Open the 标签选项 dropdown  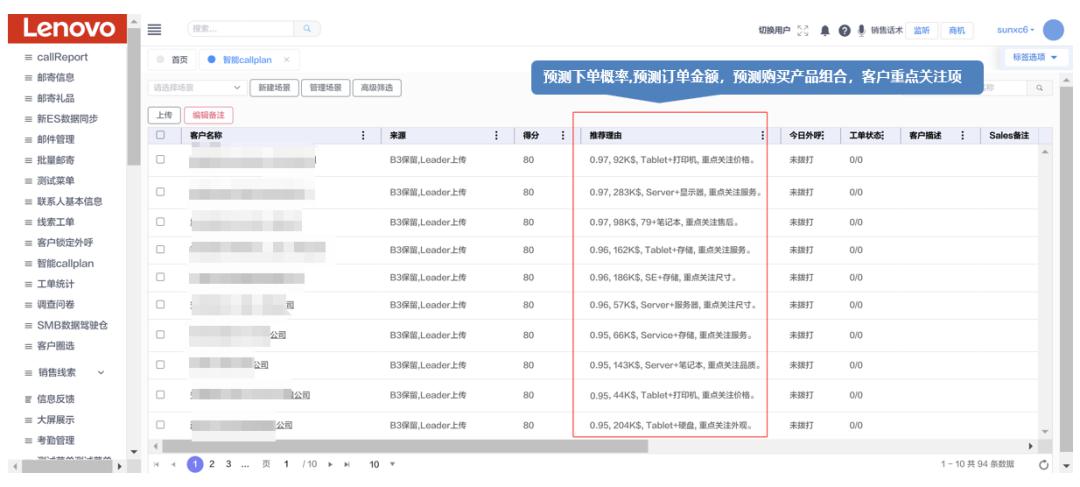coord(1035,58)
